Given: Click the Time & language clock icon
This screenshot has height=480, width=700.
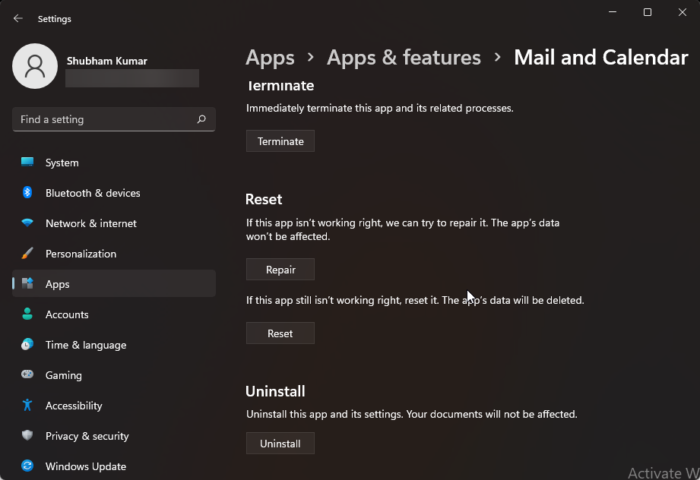Looking at the screenshot, I should [27, 344].
